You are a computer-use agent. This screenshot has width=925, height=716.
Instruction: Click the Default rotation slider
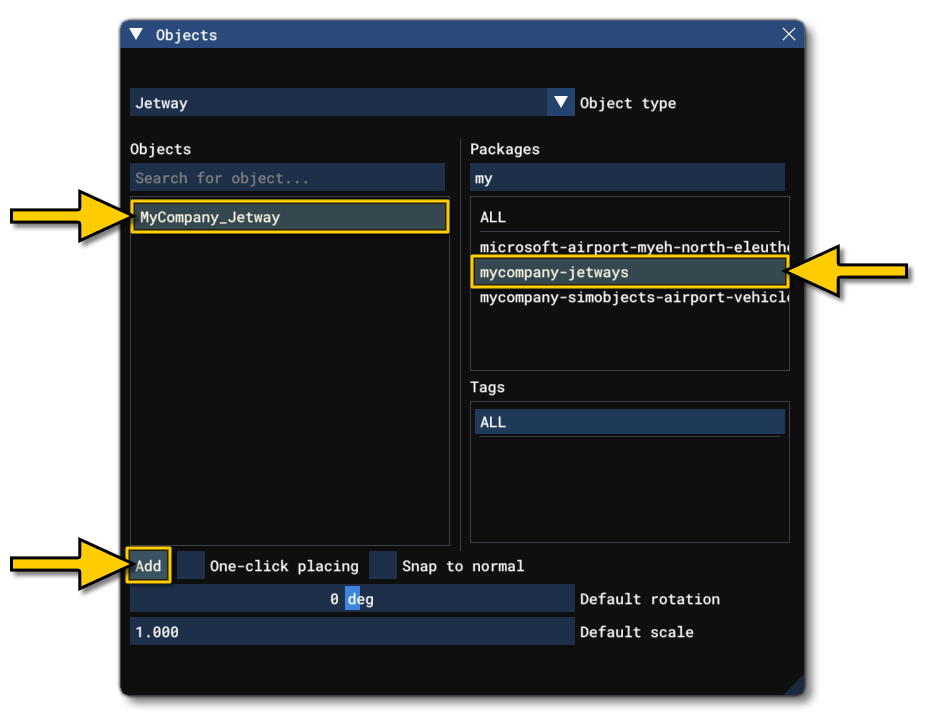point(352,599)
